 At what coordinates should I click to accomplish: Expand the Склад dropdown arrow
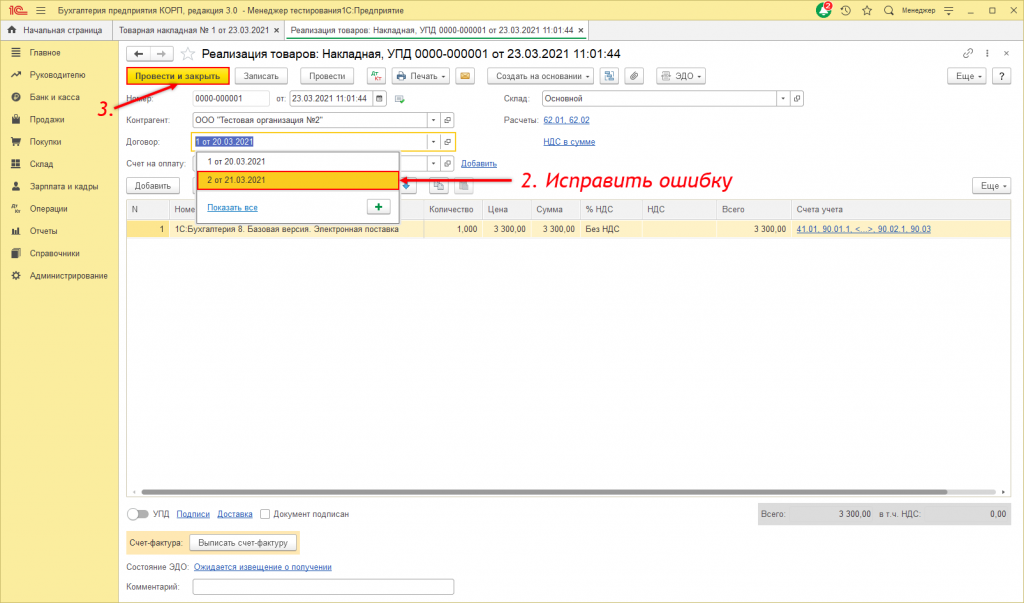tap(782, 99)
